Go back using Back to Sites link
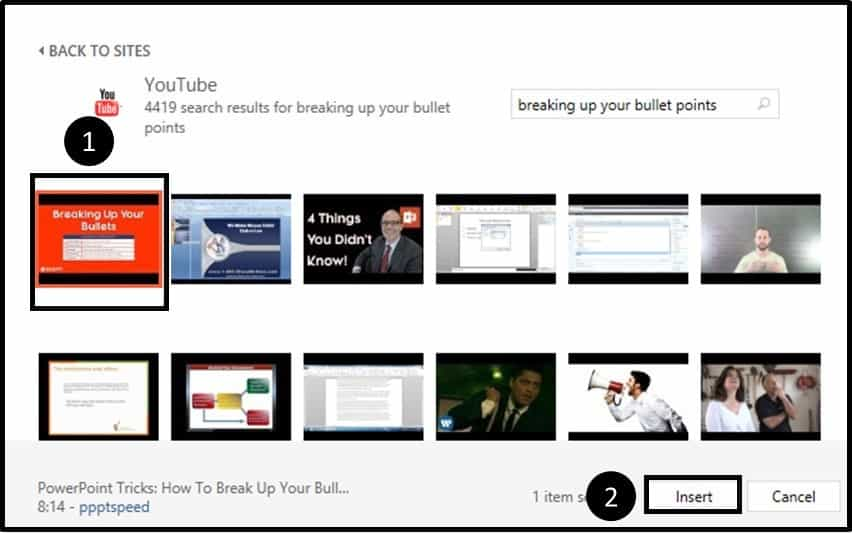 tap(94, 51)
